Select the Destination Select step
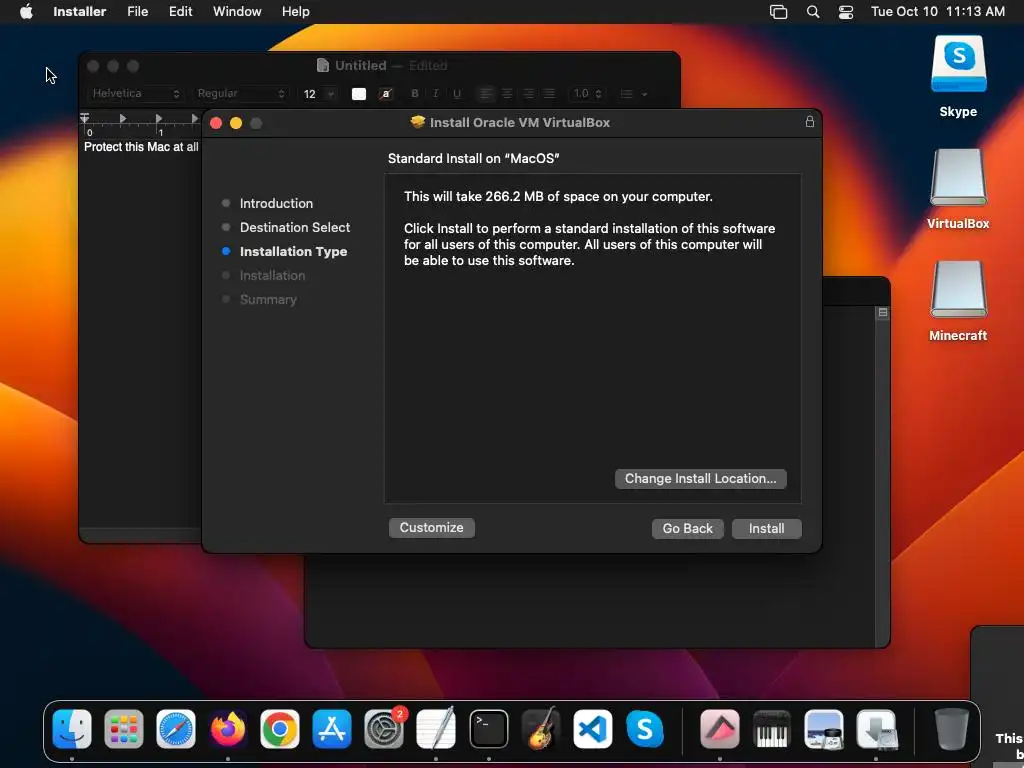 [x=295, y=227]
